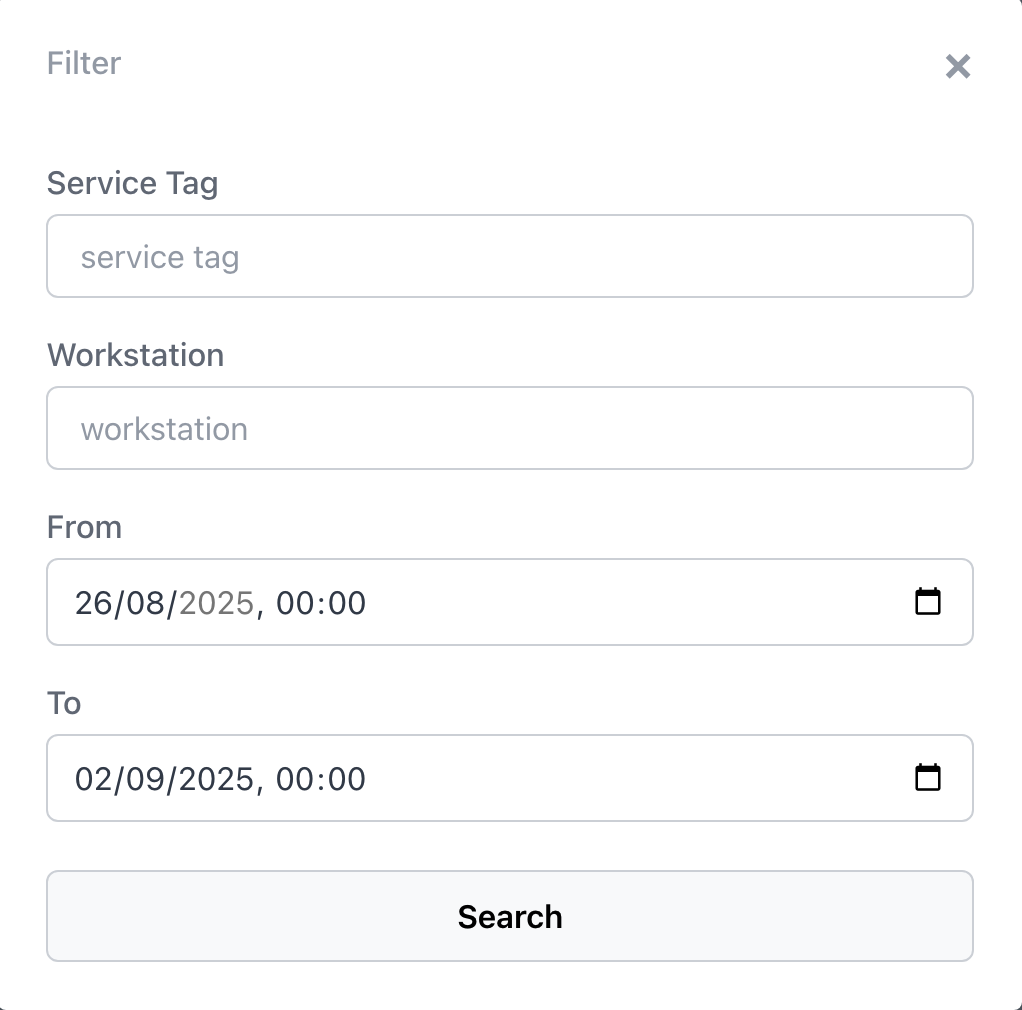Viewport: 1022px width, 1010px height.
Task: Focus the workstation text field
Action: click(509, 429)
